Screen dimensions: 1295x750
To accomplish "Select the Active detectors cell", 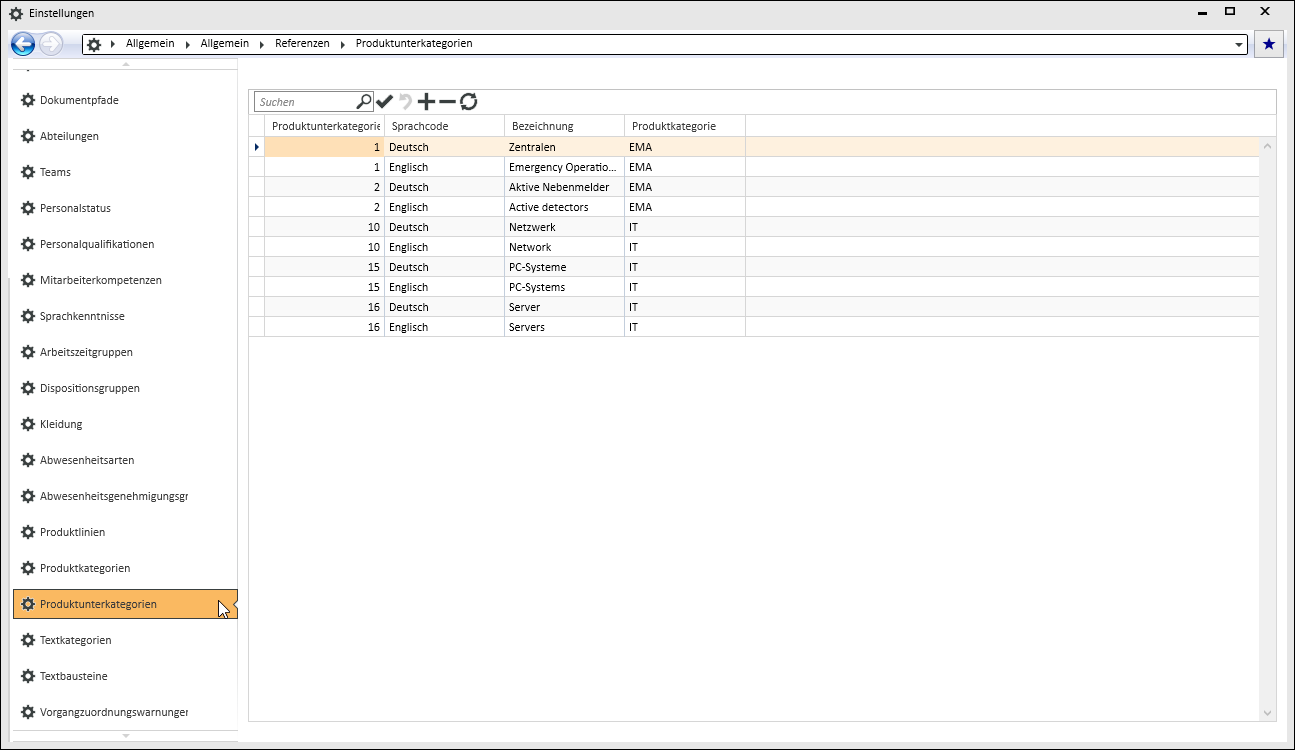I will pos(564,207).
